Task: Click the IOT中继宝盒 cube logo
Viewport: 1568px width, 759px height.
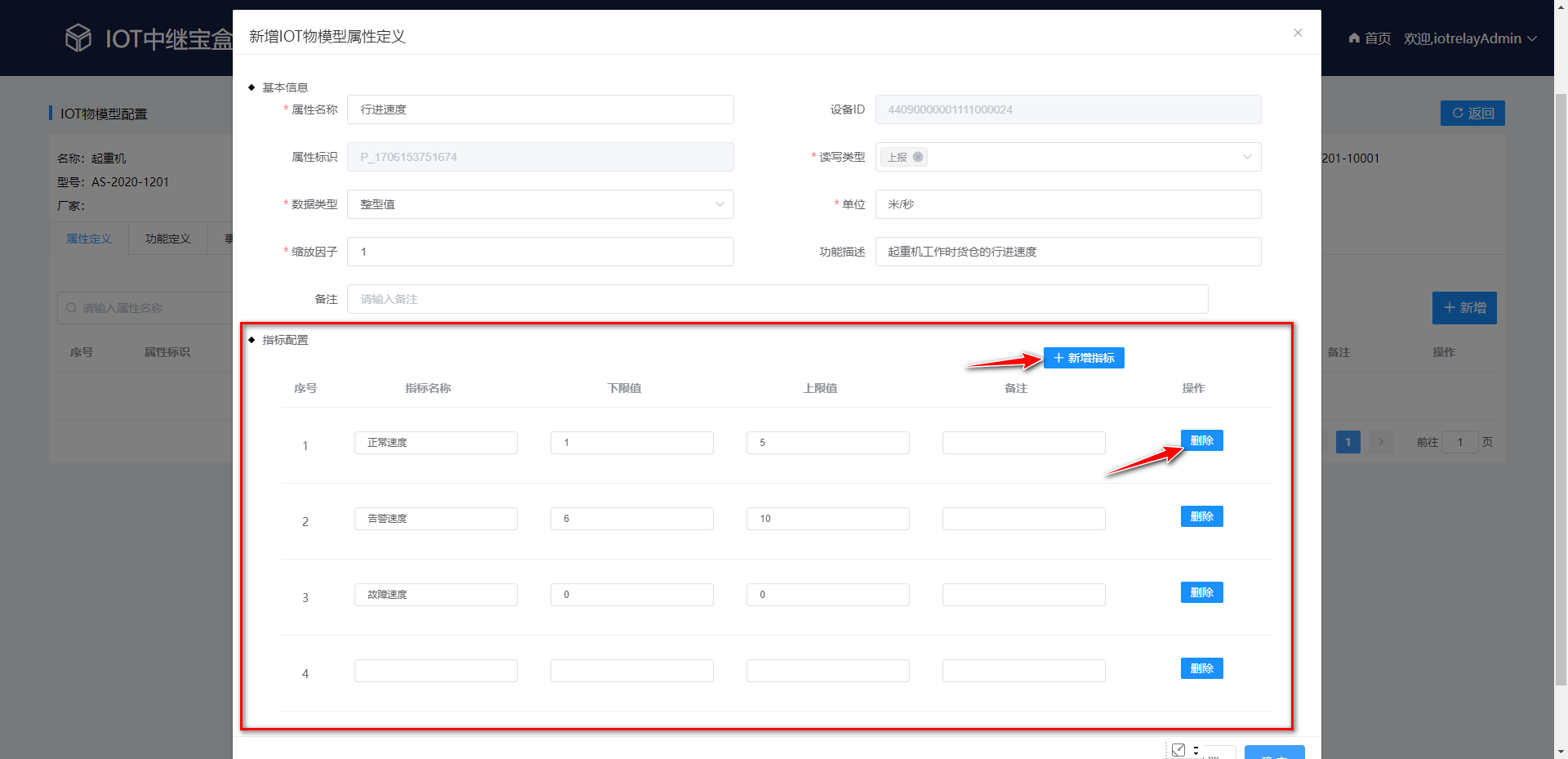Action: click(78, 38)
